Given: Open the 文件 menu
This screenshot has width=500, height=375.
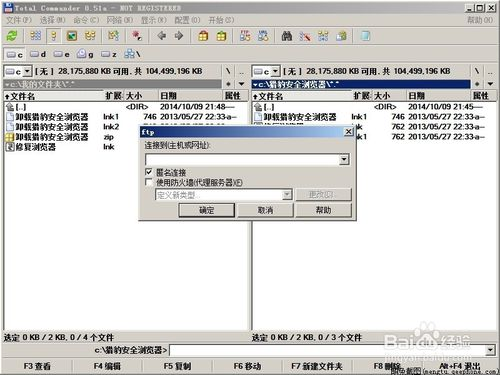Looking at the screenshot, I should (x=19, y=20).
